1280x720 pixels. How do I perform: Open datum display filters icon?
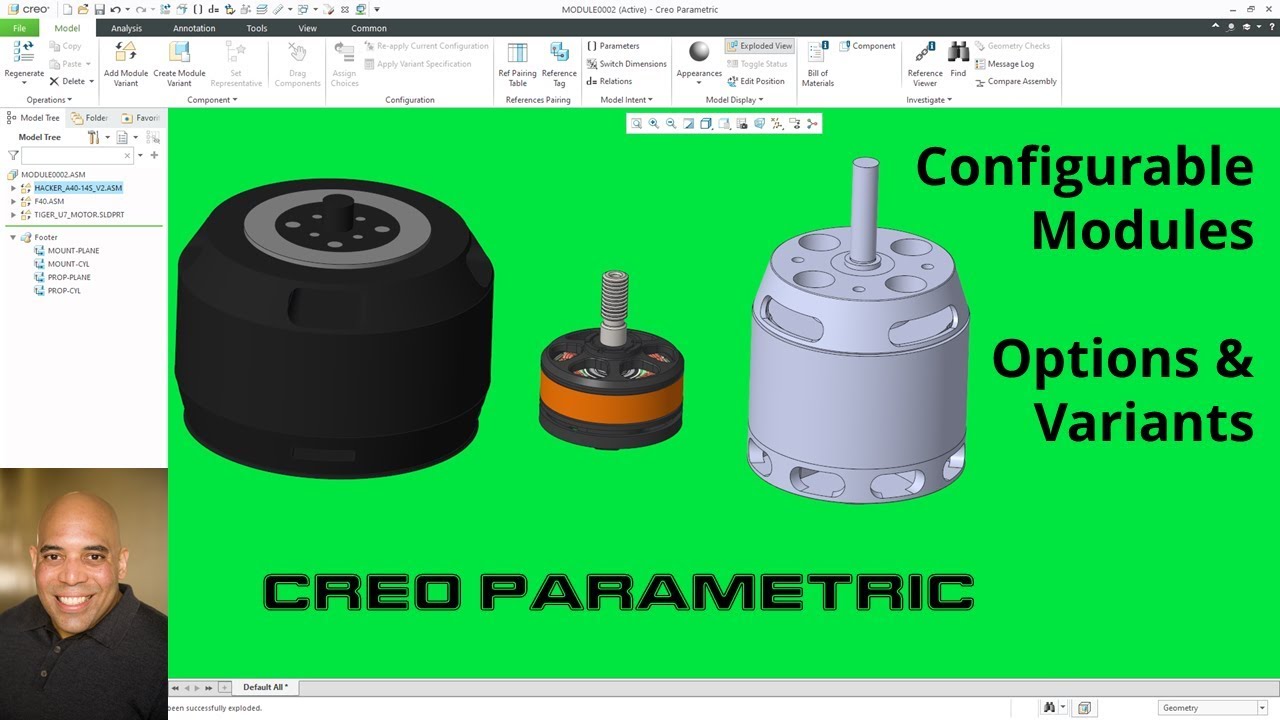tap(777, 124)
